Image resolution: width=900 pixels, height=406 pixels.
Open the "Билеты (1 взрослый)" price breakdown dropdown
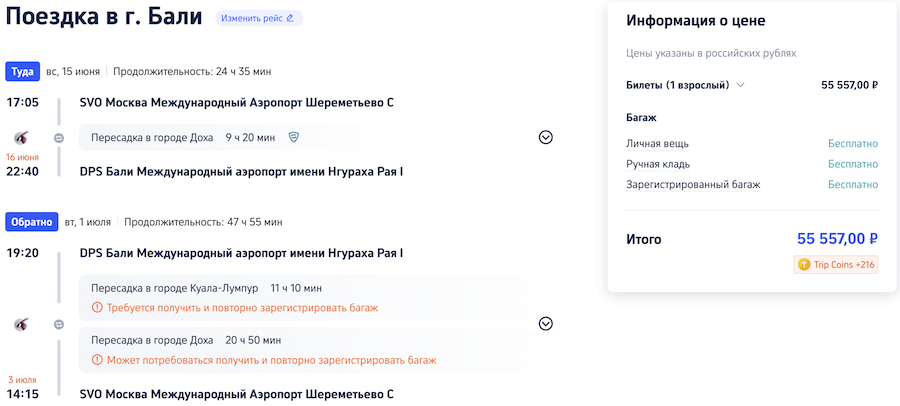(740, 85)
